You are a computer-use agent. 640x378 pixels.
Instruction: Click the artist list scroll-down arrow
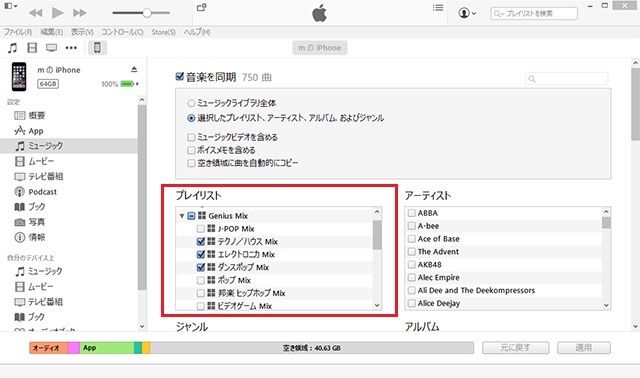(x=606, y=305)
